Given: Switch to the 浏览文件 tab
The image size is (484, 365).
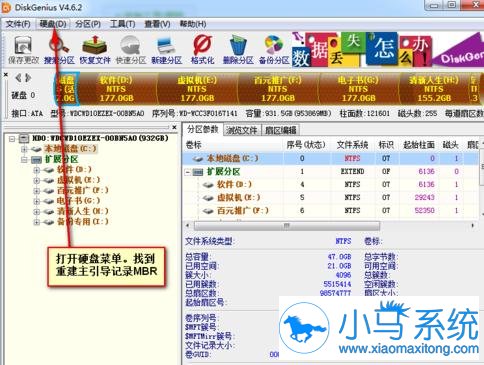Looking at the screenshot, I should (x=242, y=130).
